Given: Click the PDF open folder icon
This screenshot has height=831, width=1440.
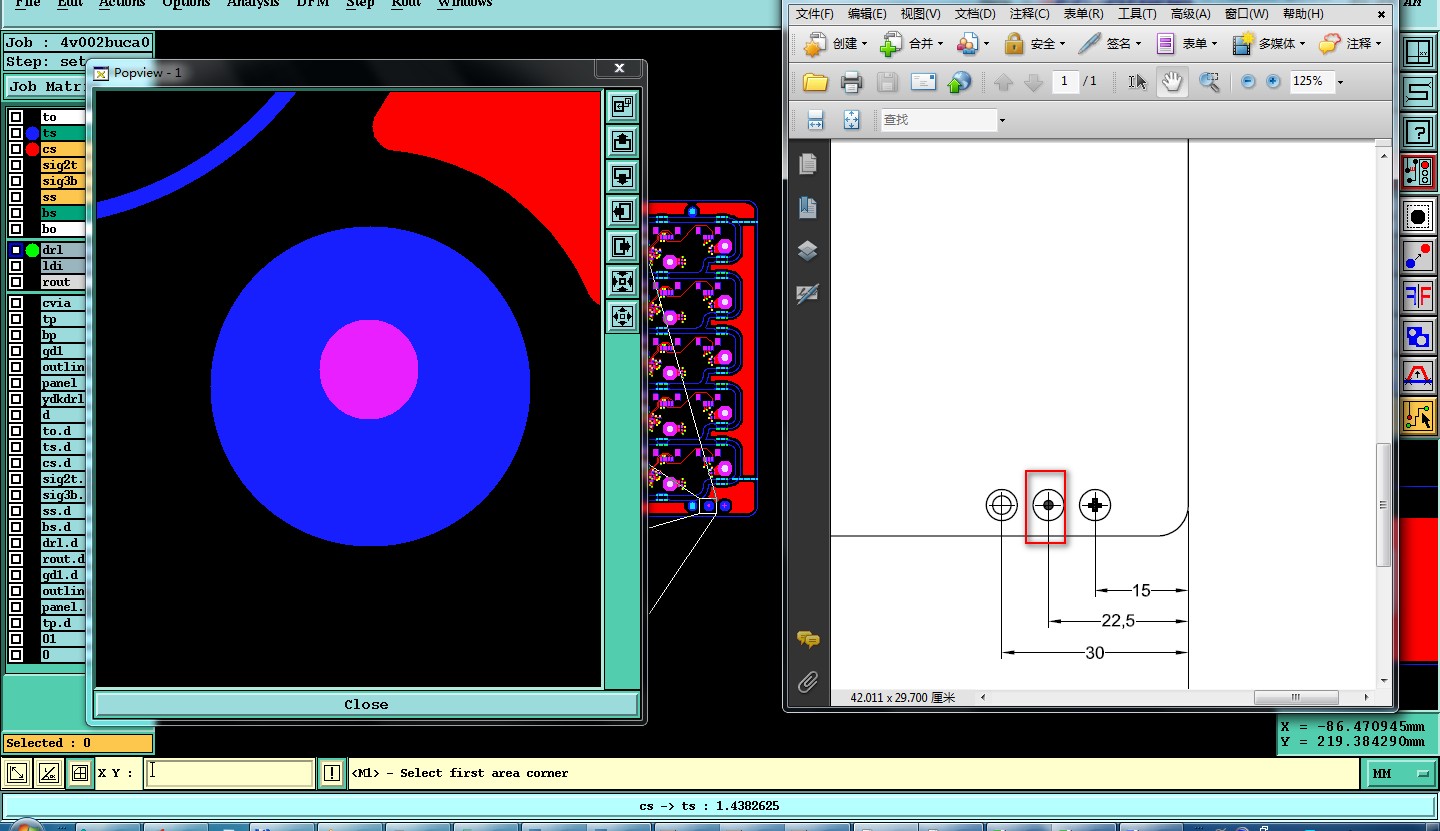Looking at the screenshot, I should click(815, 82).
